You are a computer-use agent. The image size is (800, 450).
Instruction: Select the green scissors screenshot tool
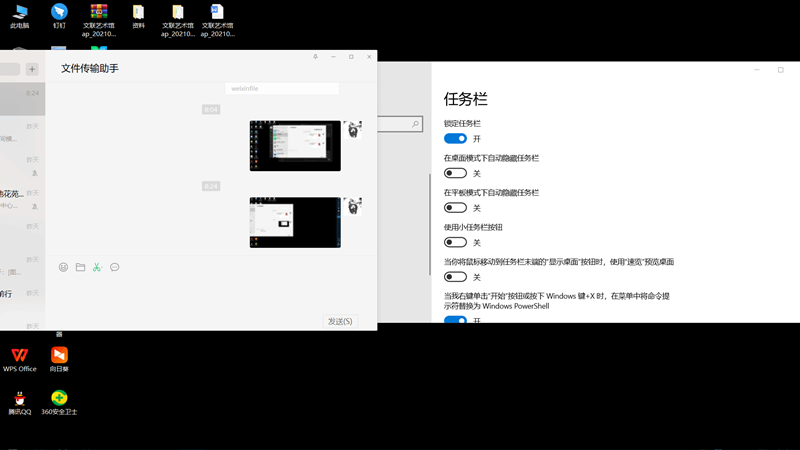(97, 267)
